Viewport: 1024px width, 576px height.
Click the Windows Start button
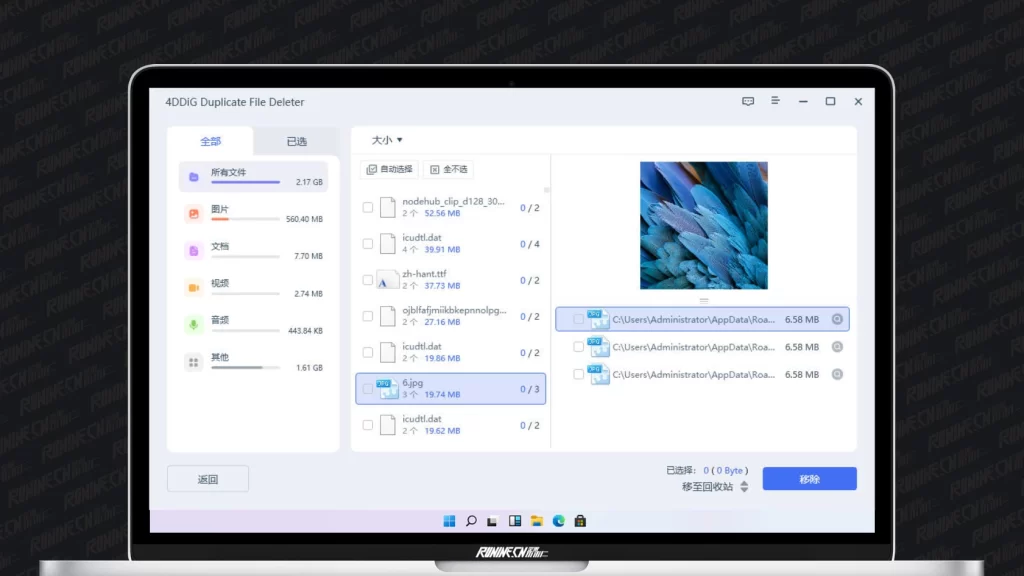point(449,521)
